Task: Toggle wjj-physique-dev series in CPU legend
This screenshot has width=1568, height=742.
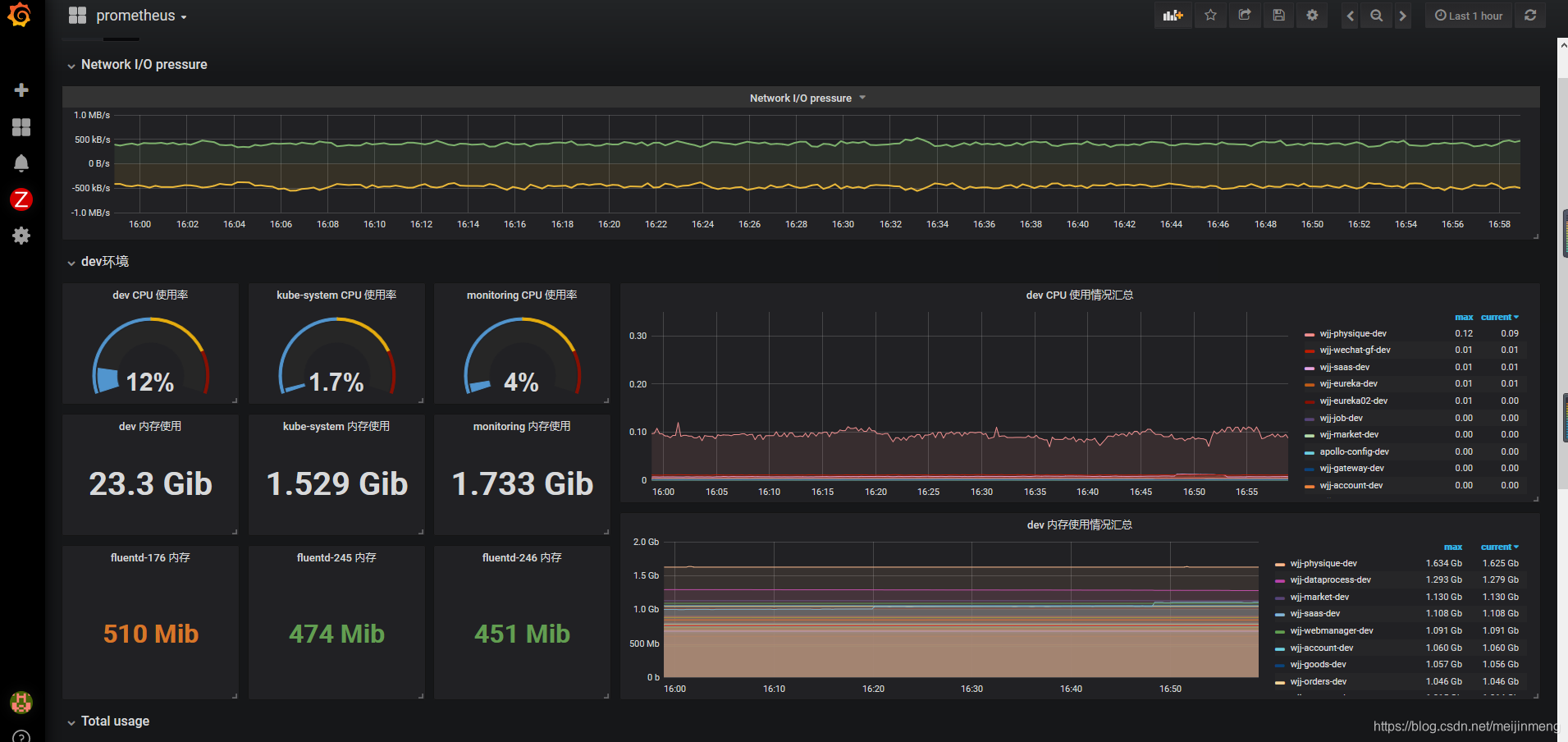Action: click(1352, 333)
